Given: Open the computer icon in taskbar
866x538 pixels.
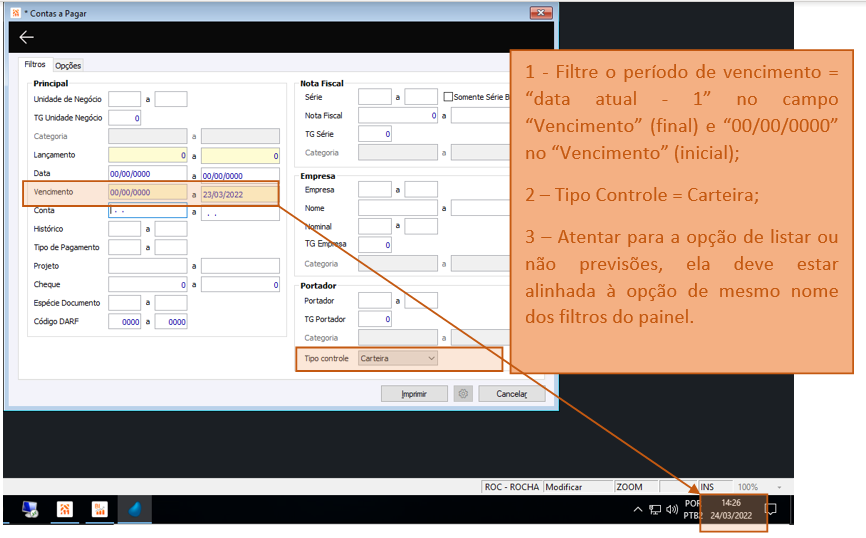Looking at the screenshot, I should 30,509.
